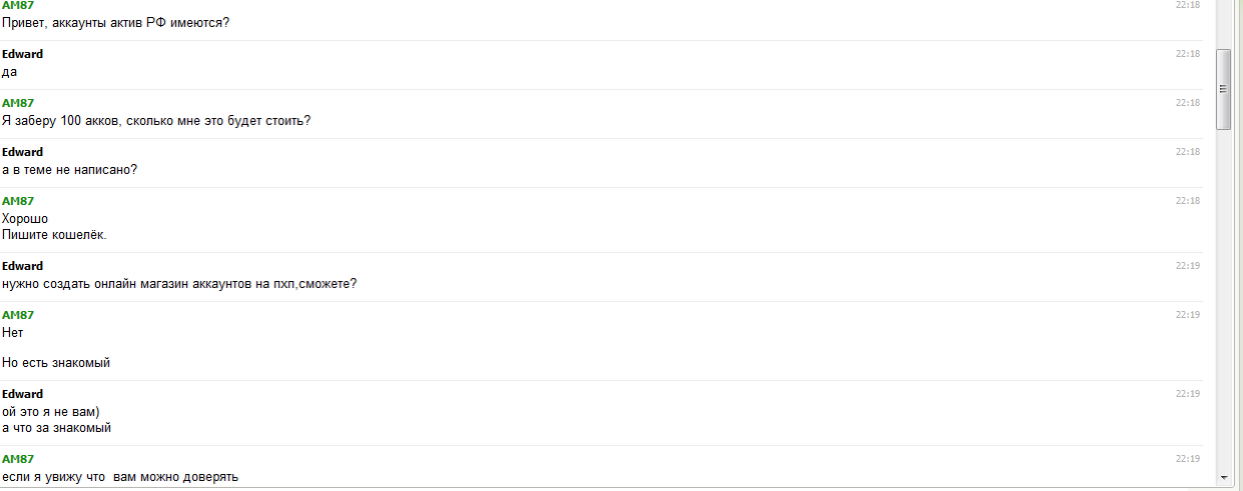Select the line 'Но есть знакомый'
Screen dimensions: 1243x491
[56, 362]
